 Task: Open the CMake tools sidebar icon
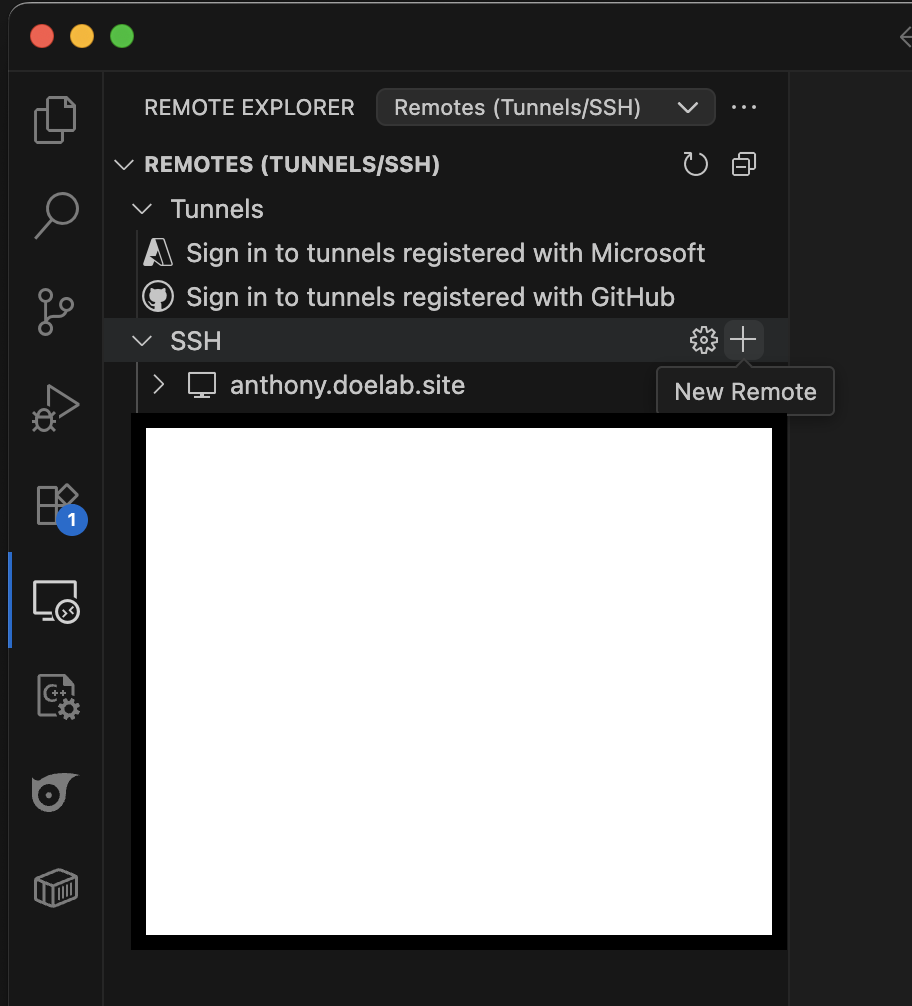[x=58, y=697]
